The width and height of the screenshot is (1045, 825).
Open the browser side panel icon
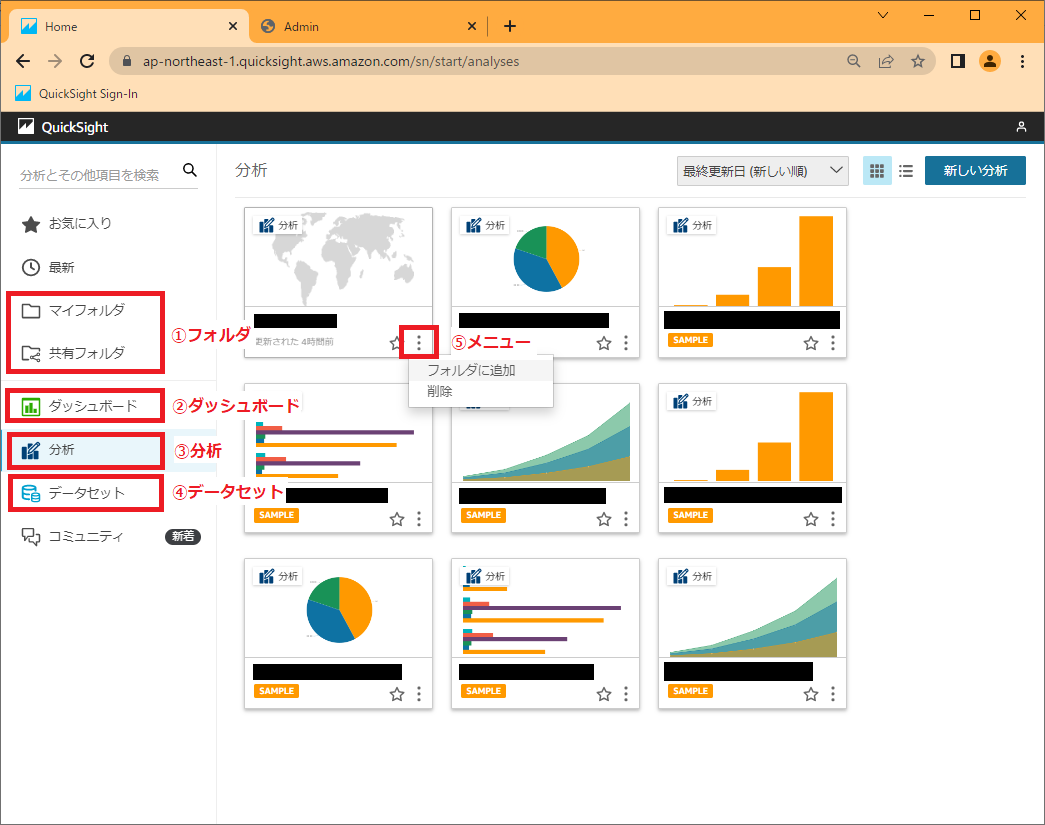coord(958,61)
